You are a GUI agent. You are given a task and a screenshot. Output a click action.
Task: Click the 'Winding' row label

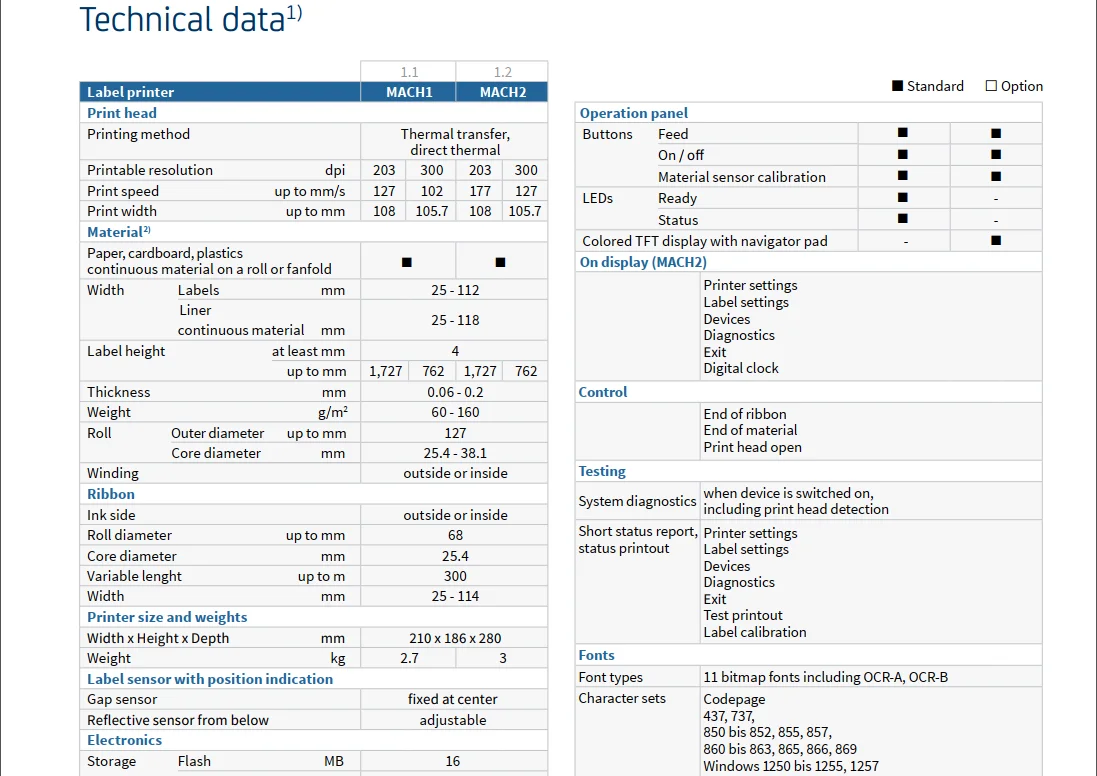pyautogui.click(x=113, y=473)
